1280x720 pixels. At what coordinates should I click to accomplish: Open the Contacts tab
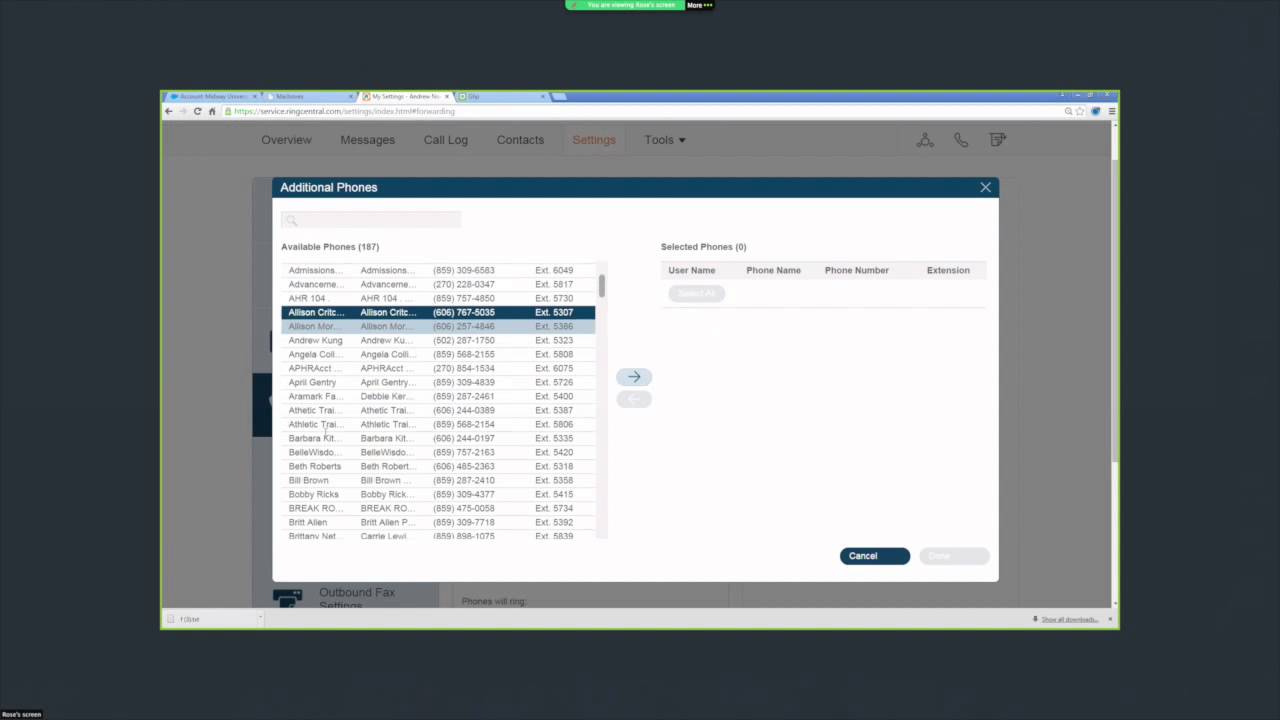coord(520,140)
